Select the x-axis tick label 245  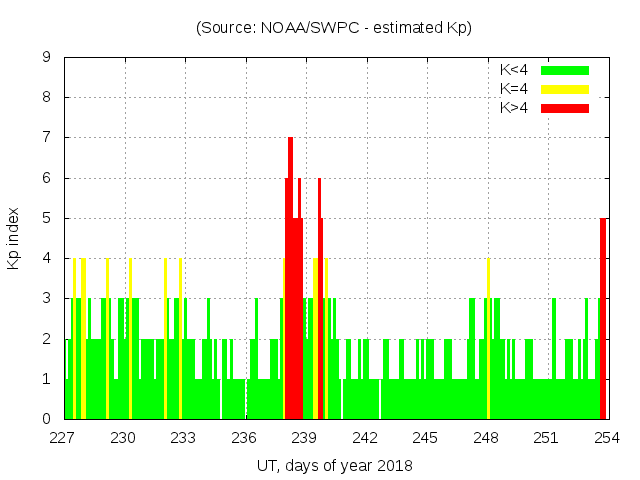click(x=425, y=438)
